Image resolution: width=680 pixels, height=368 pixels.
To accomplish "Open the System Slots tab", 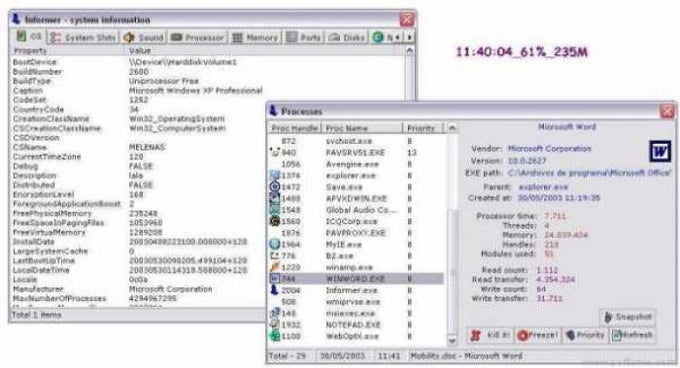I will (82, 38).
